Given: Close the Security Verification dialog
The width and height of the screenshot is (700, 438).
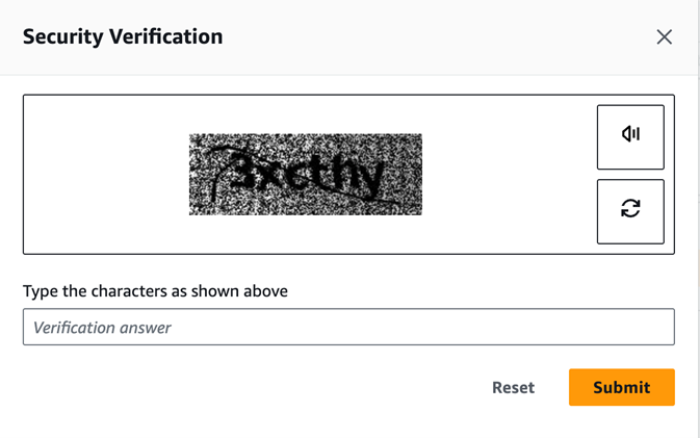Looking at the screenshot, I should [664, 37].
